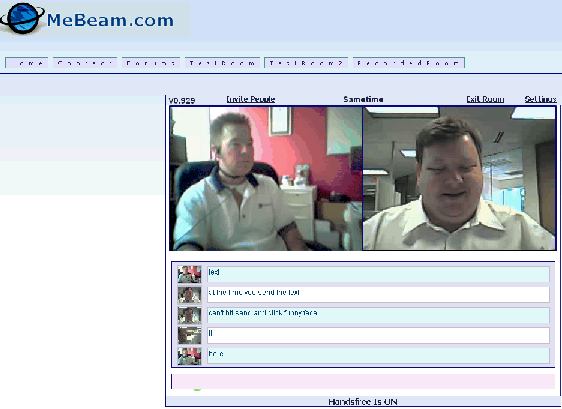Click the avatar beside the last chat message
This screenshot has height=409, width=562.
pyautogui.click(x=189, y=356)
